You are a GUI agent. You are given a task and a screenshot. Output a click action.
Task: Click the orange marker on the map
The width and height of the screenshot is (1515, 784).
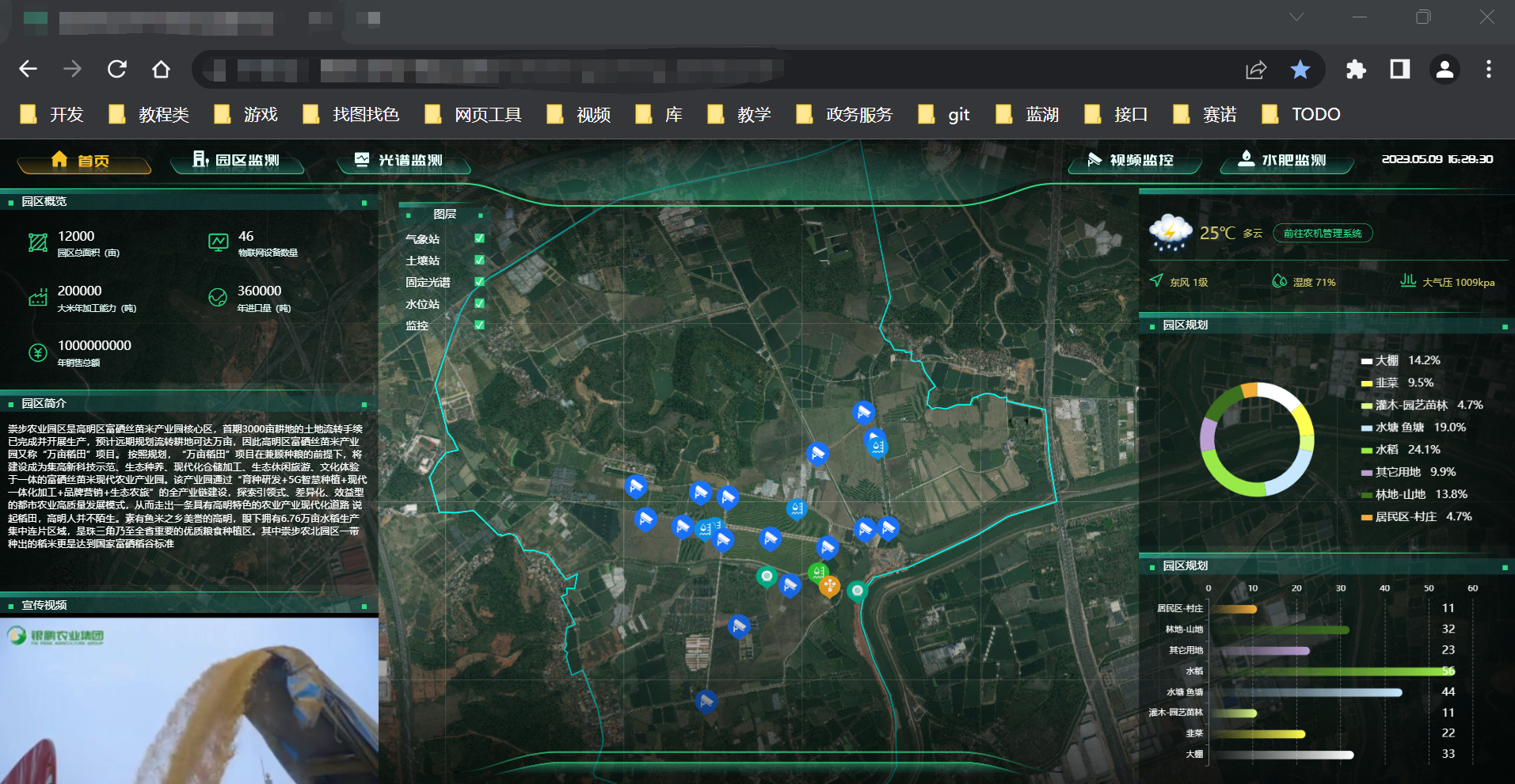click(829, 586)
